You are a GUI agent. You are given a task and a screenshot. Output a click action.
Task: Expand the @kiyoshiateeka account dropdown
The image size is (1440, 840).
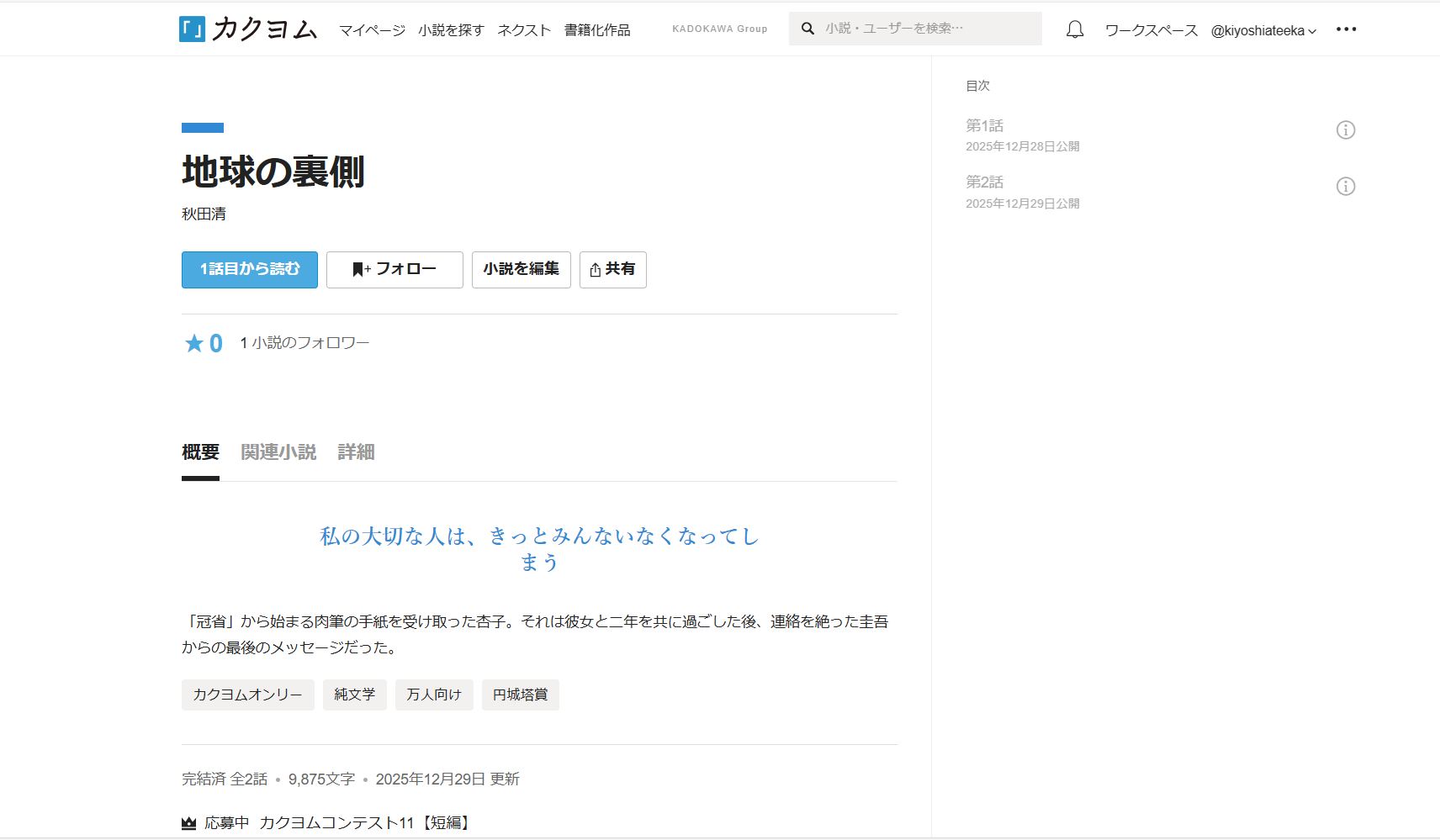pos(1263,31)
